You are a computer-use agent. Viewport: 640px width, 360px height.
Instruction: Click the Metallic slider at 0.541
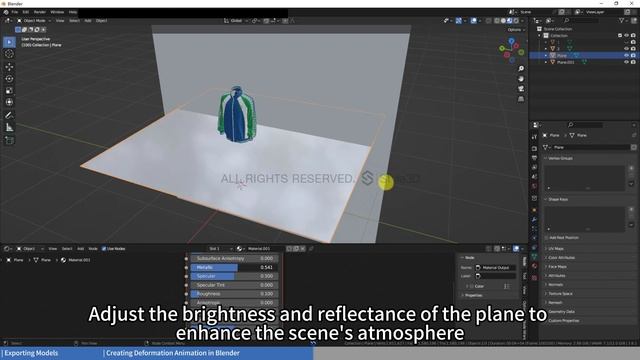[x=235, y=267]
